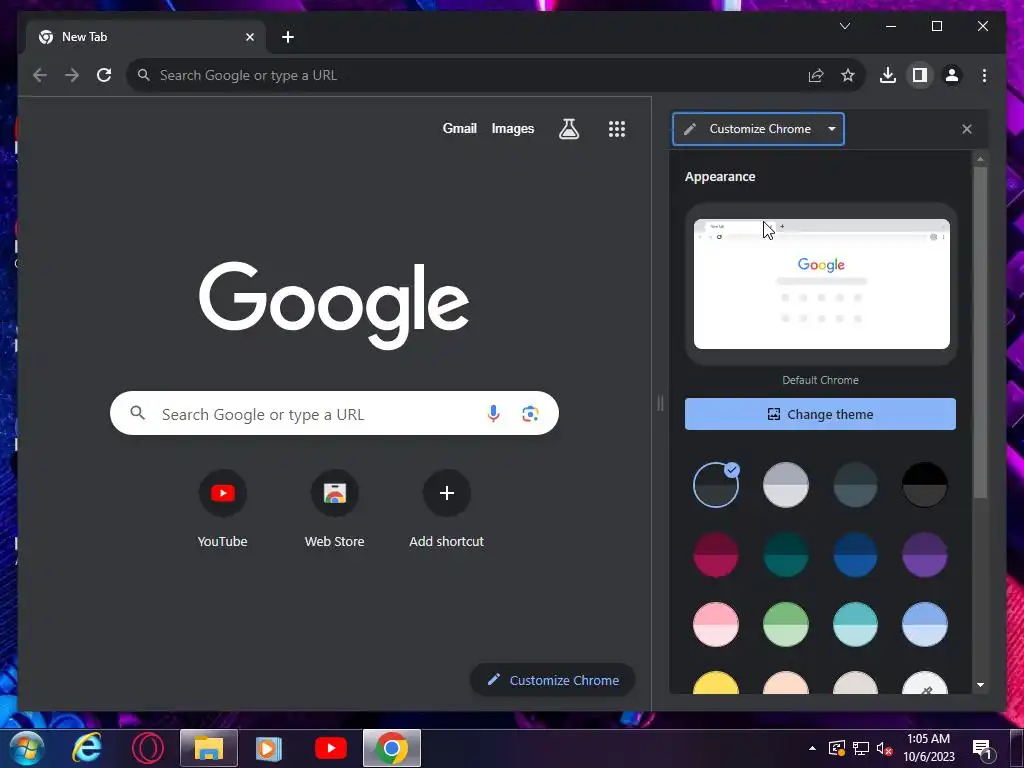Open Search Labs flask icon
Image resolution: width=1024 pixels, height=768 pixels.
click(x=569, y=129)
